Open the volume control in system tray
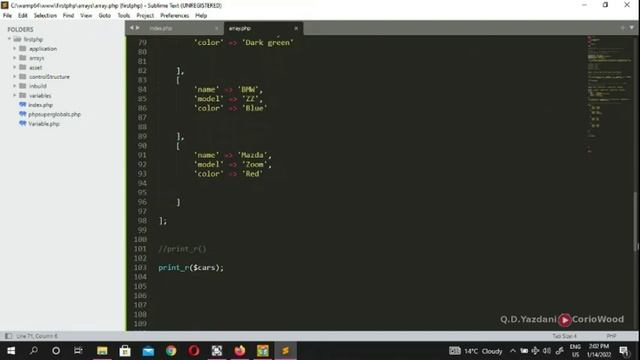Viewport: 640px width, 360px height. [547, 351]
